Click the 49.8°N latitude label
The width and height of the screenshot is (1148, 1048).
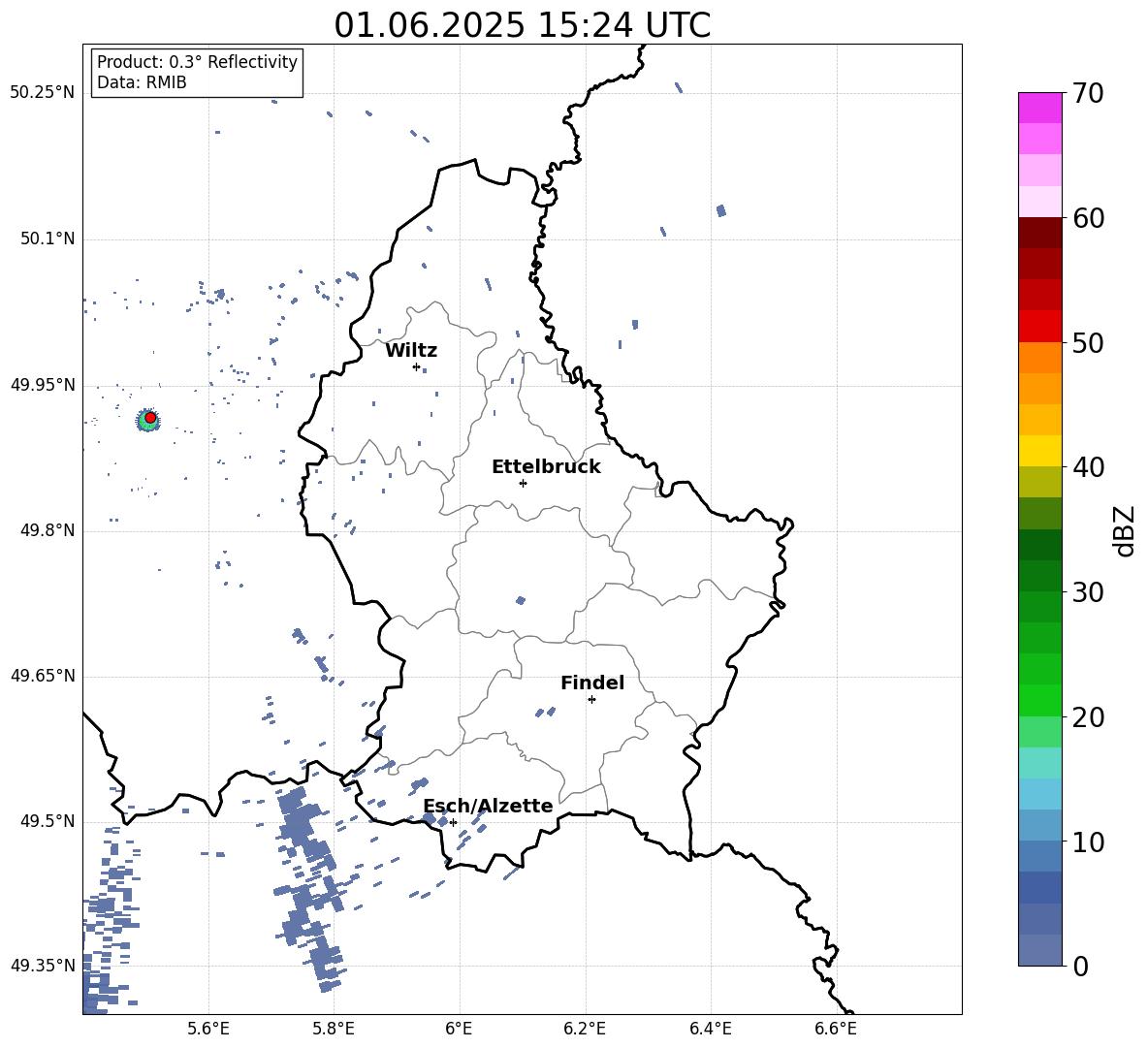48,530
